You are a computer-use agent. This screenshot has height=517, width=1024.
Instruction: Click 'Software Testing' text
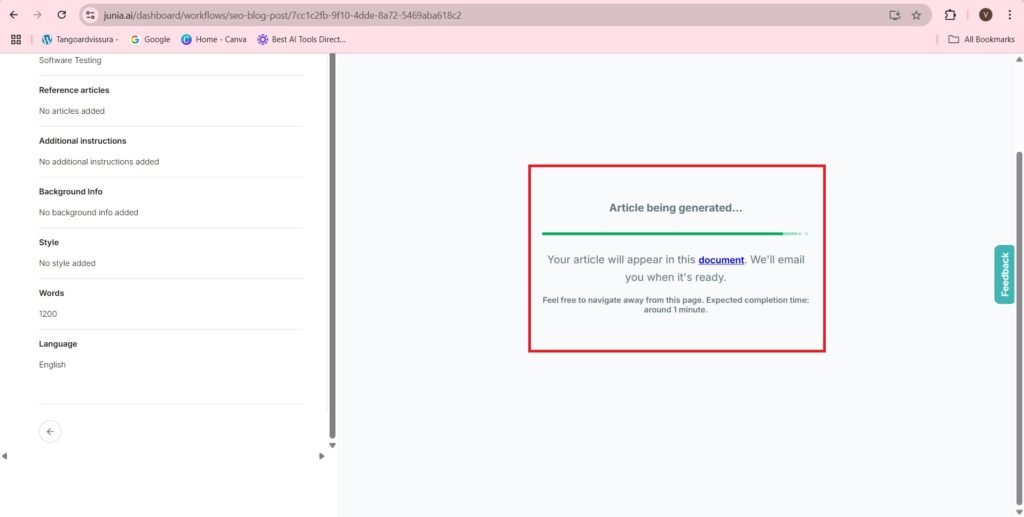click(x=70, y=60)
